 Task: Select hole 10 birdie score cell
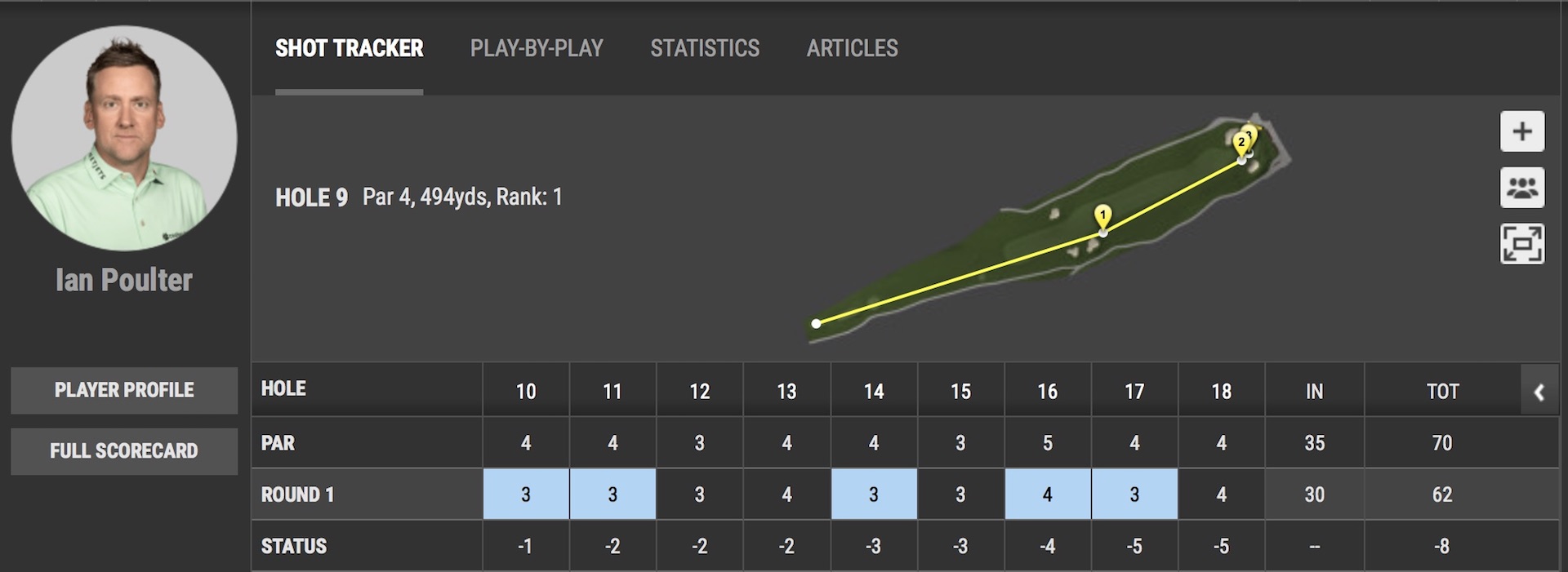526,494
